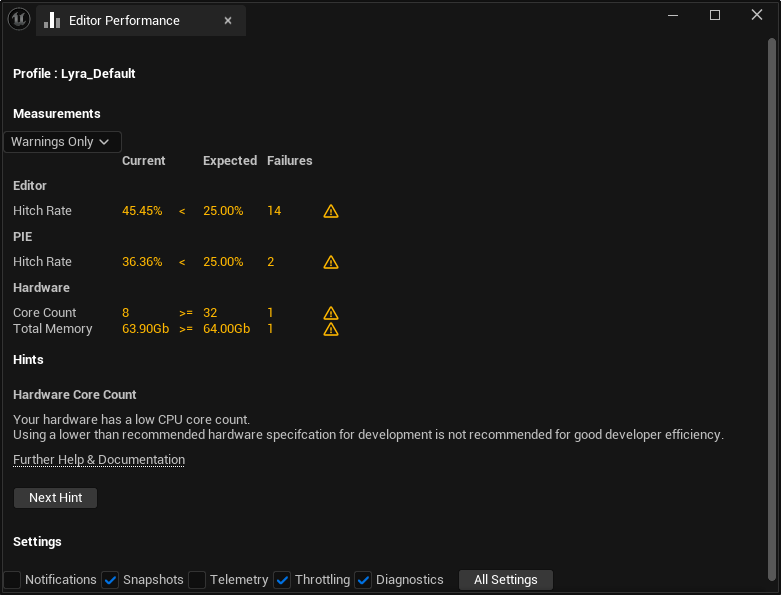Click the Editor Performance bar chart icon
Image resolution: width=781 pixels, height=595 pixels.
(52, 20)
